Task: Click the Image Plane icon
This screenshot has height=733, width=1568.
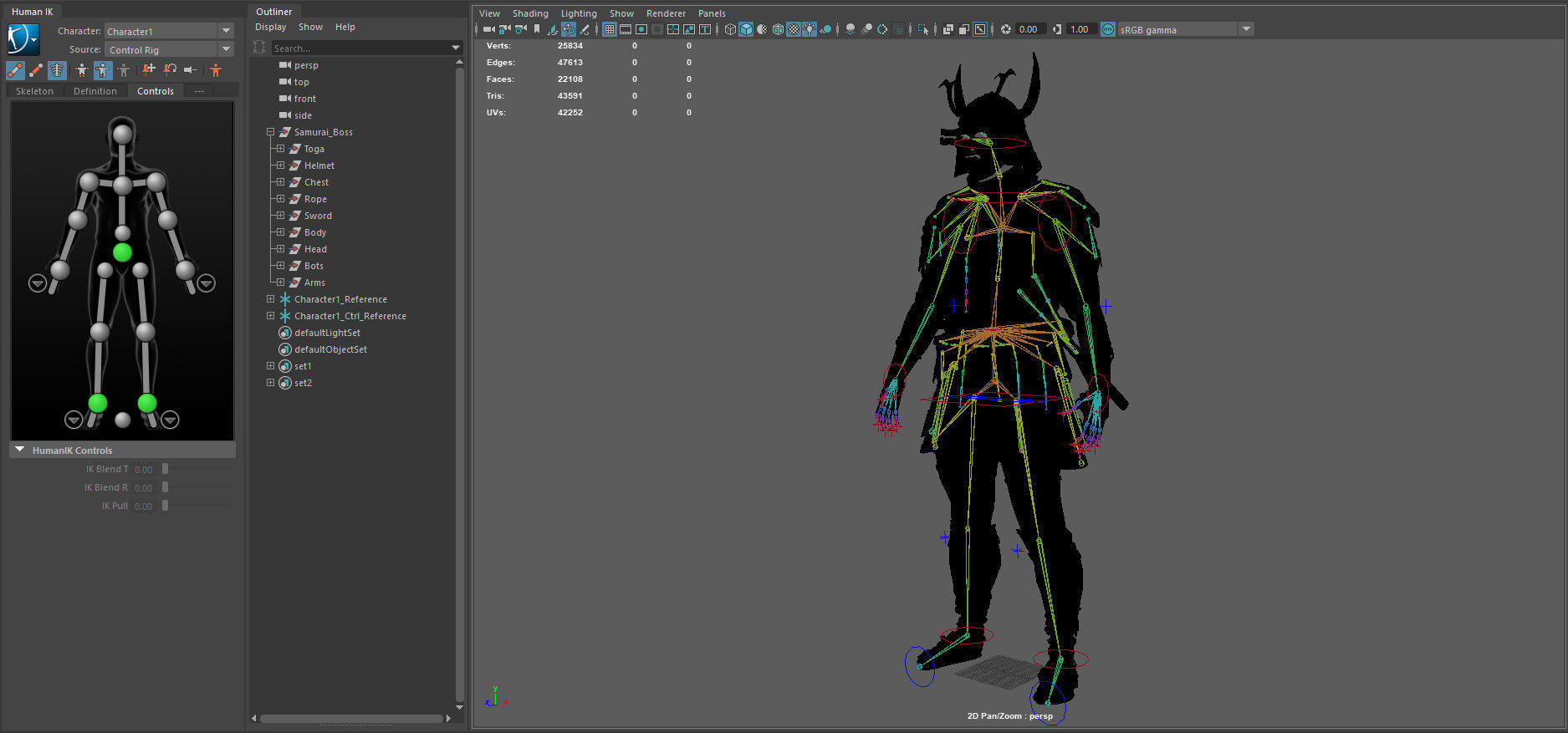Action: (x=553, y=29)
